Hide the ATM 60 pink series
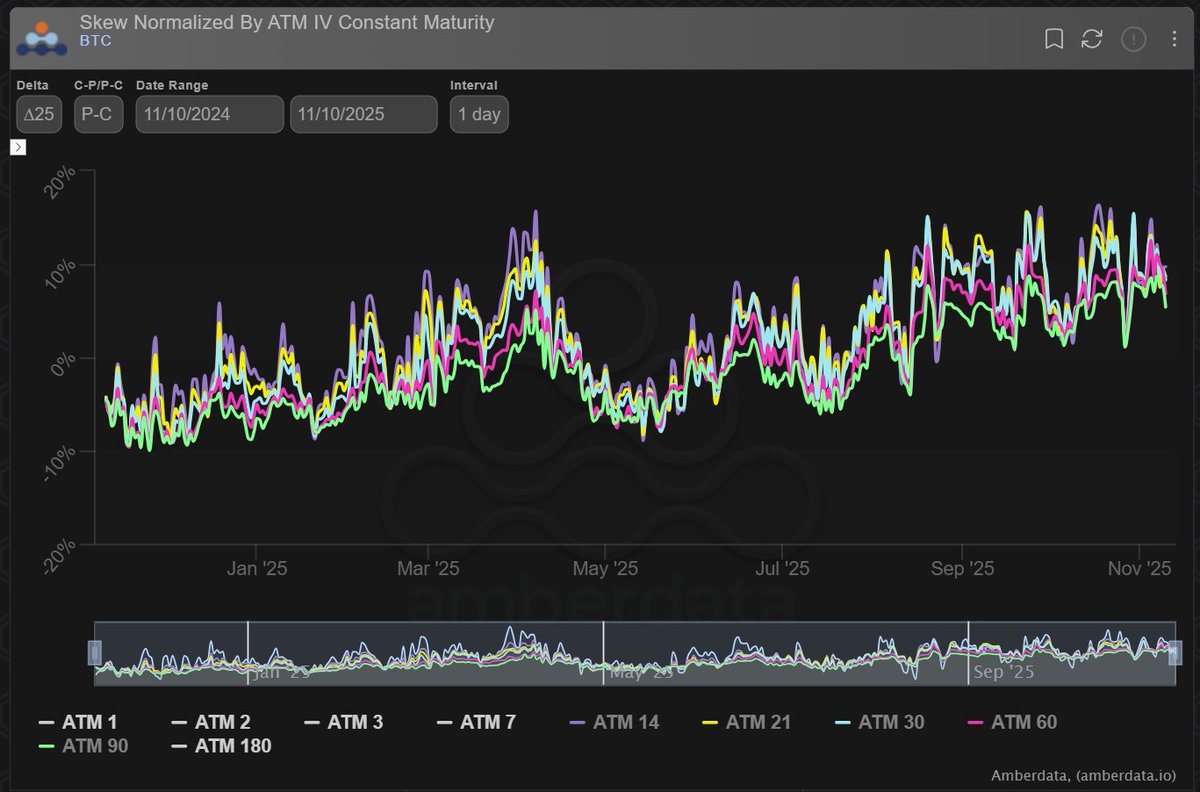Screen dimensions: 1200x792 [1013, 721]
